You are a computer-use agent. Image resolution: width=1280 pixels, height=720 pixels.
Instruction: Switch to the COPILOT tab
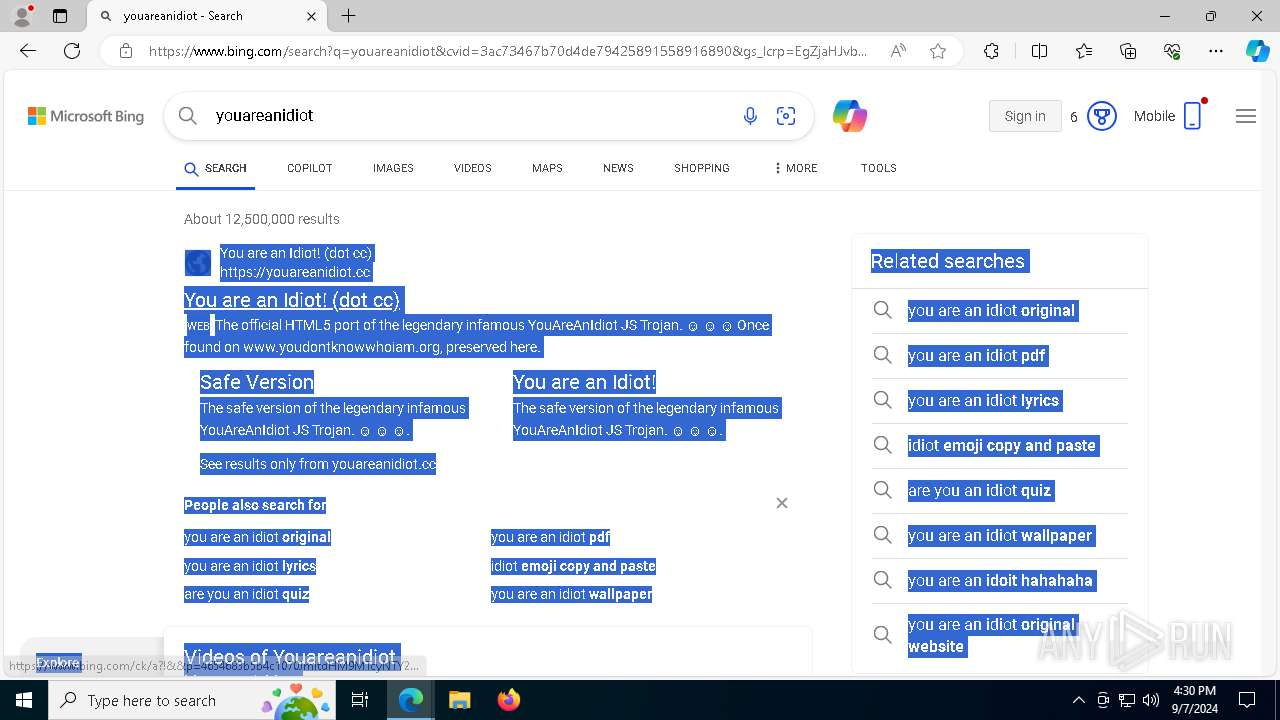pyautogui.click(x=309, y=168)
